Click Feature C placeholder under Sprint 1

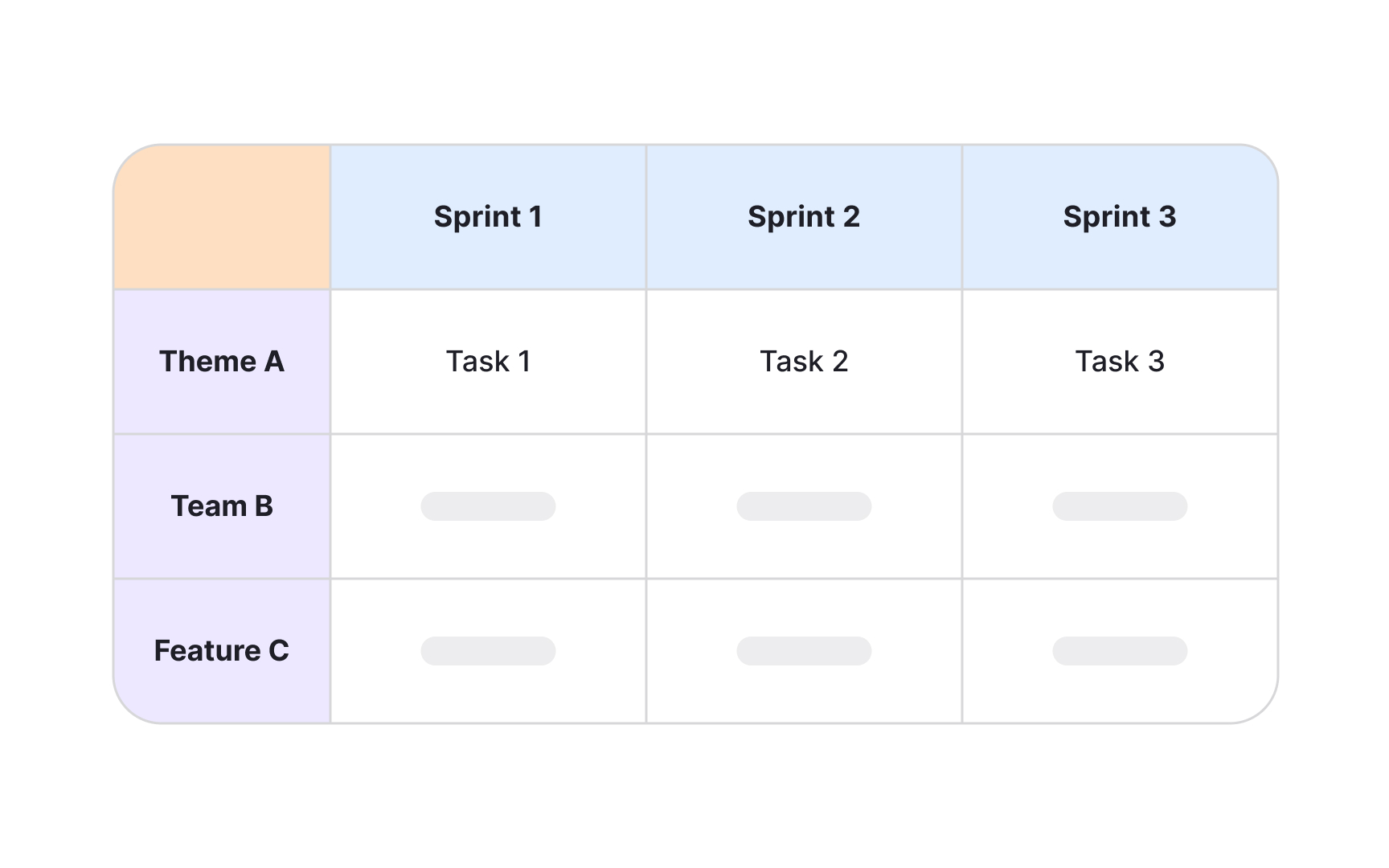pos(488,651)
